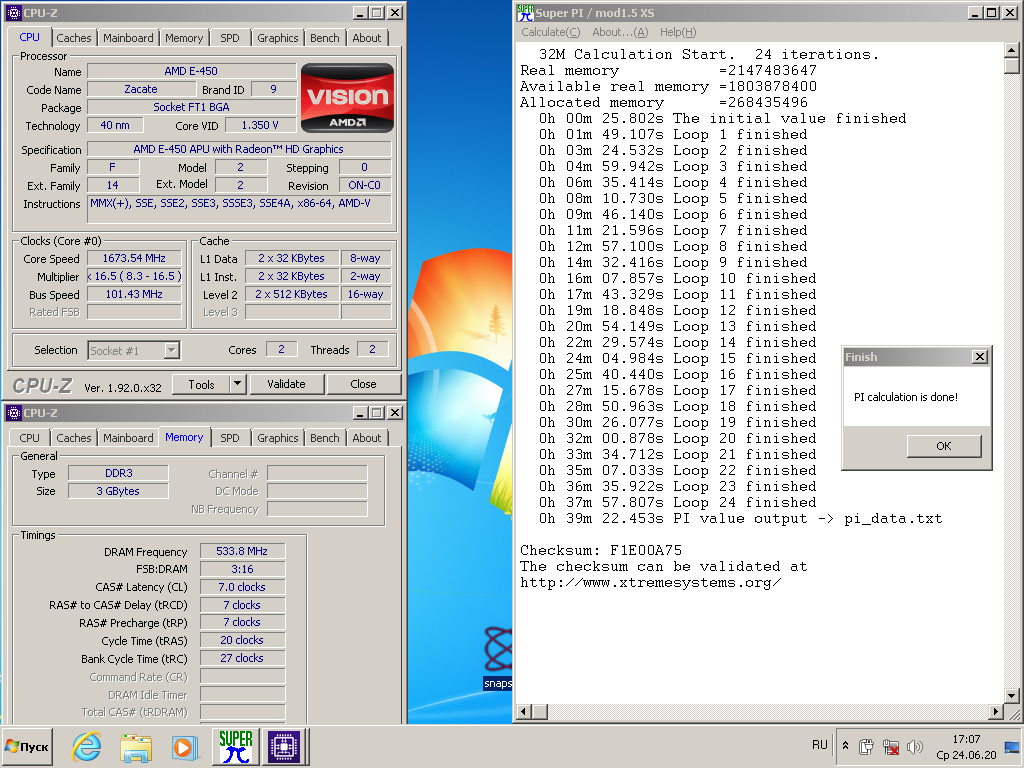Show hidden tray icons arrow
Image resolution: width=1024 pixels, height=768 pixels.
[845, 746]
